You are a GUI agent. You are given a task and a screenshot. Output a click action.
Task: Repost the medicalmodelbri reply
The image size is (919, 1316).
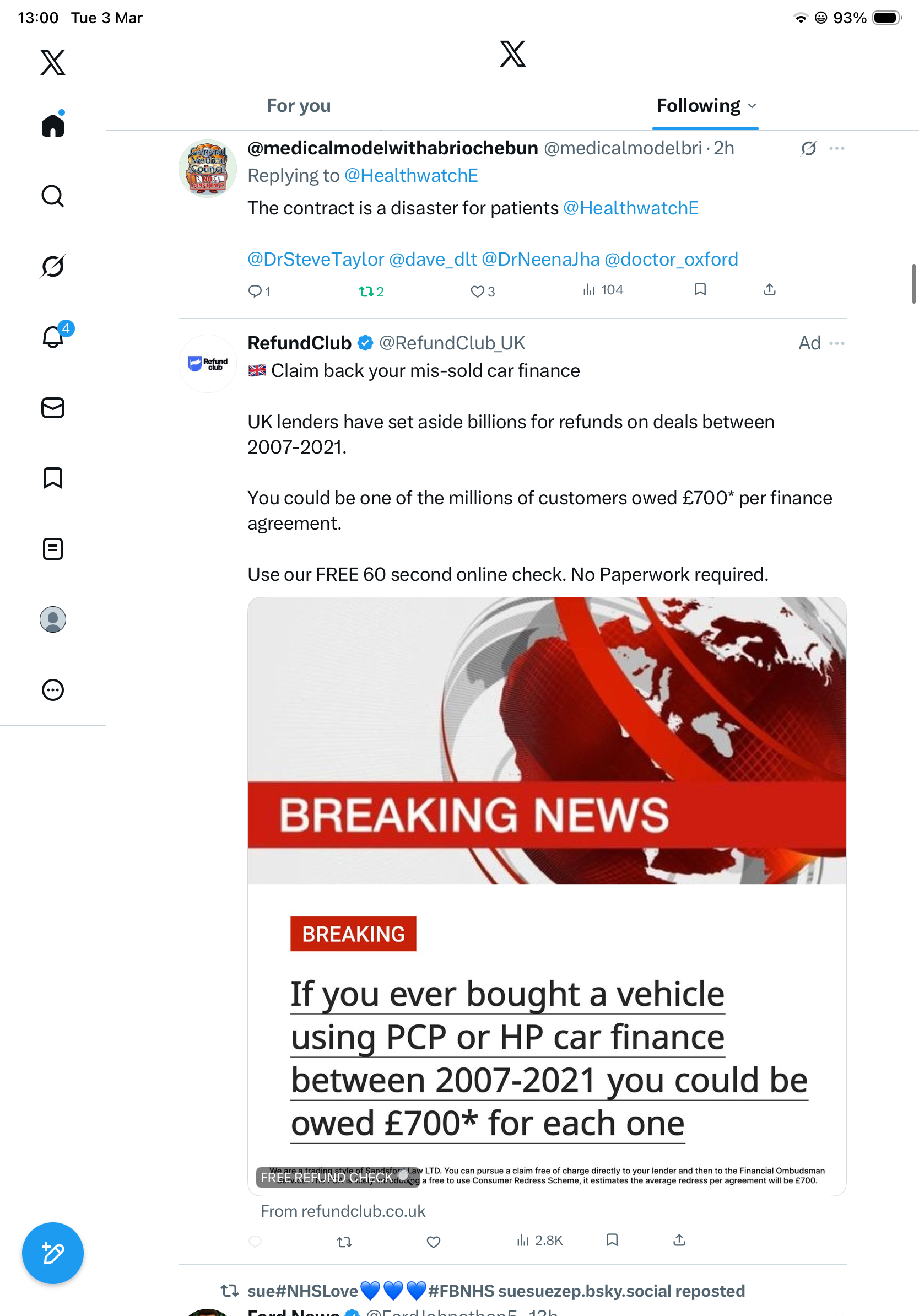coord(371,291)
